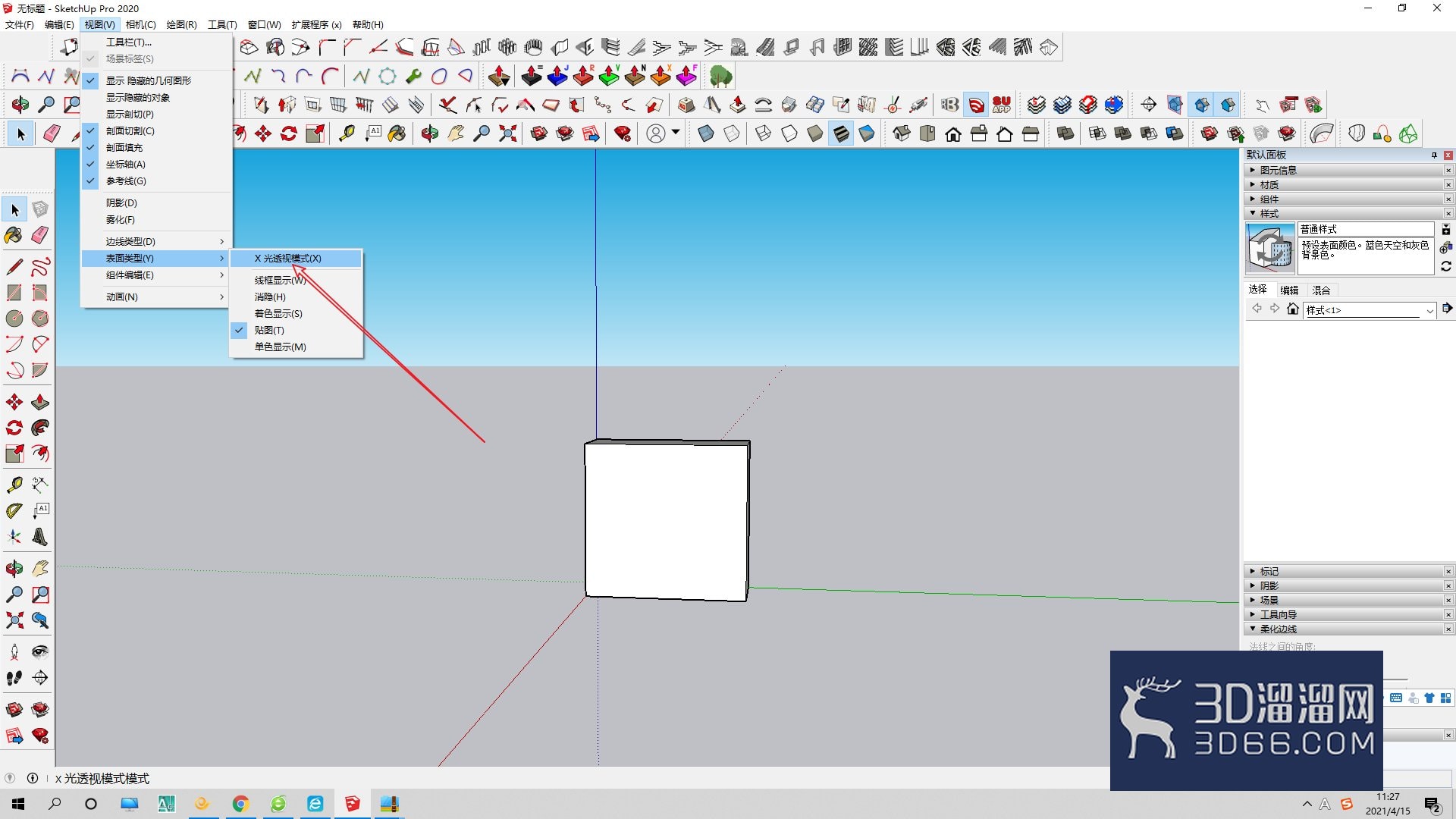This screenshot has width=1456, height=819.
Task: Click the Wireframe style toolbar icon
Action: pos(764,134)
